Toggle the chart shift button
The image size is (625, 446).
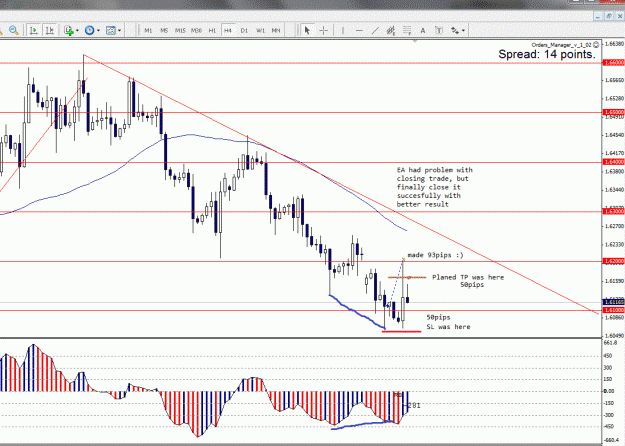coord(49,30)
